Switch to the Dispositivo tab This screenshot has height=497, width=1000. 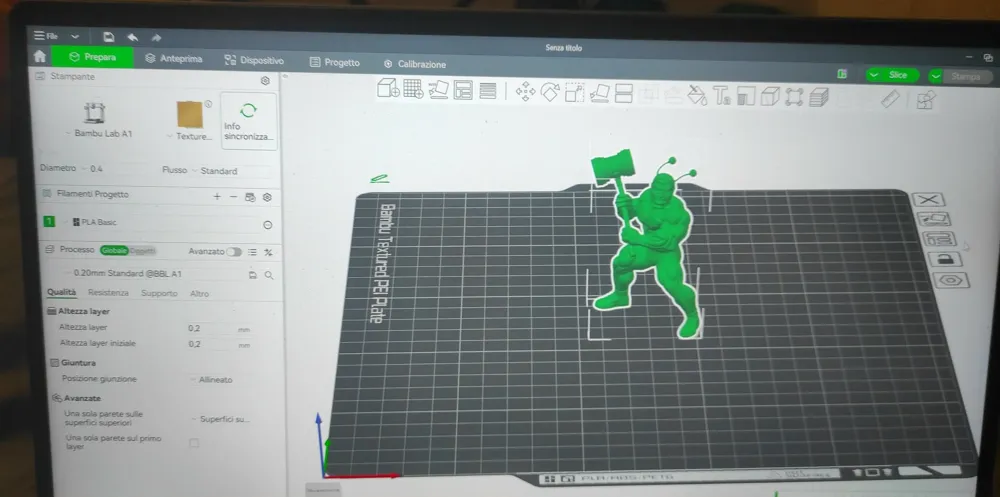[x=254, y=61]
